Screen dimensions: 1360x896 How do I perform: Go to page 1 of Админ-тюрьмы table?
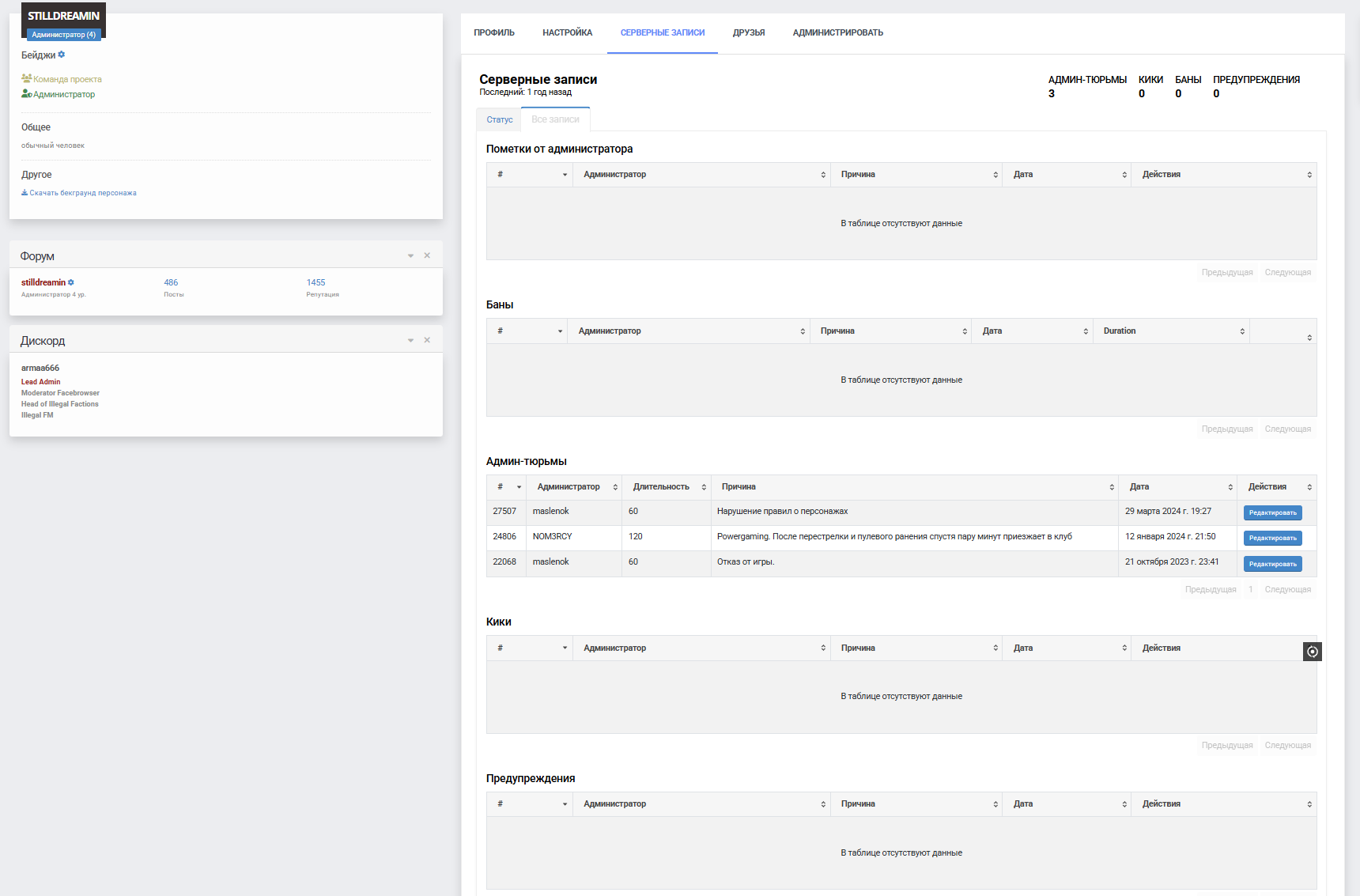click(1250, 589)
